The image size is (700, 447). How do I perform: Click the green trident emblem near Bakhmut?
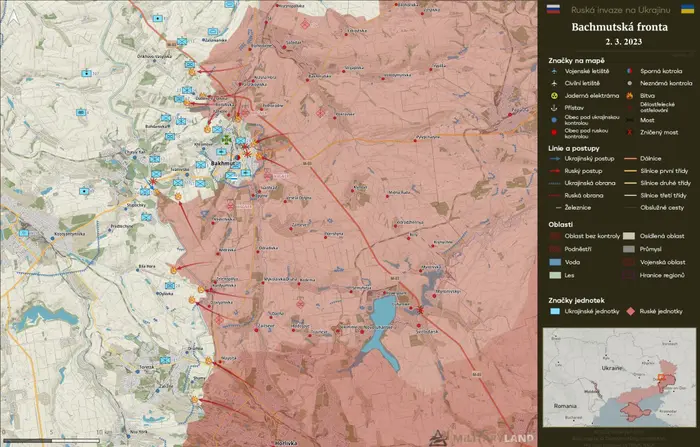[227, 139]
